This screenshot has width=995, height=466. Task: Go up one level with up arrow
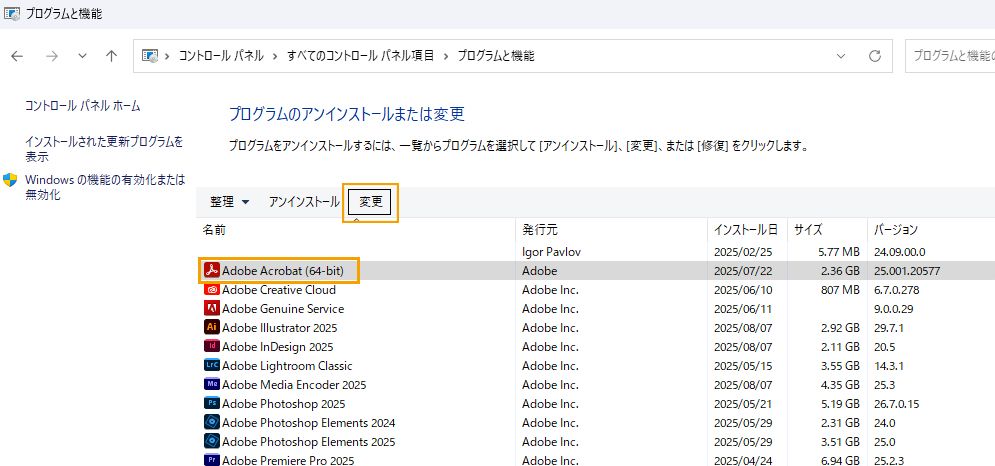(x=112, y=56)
